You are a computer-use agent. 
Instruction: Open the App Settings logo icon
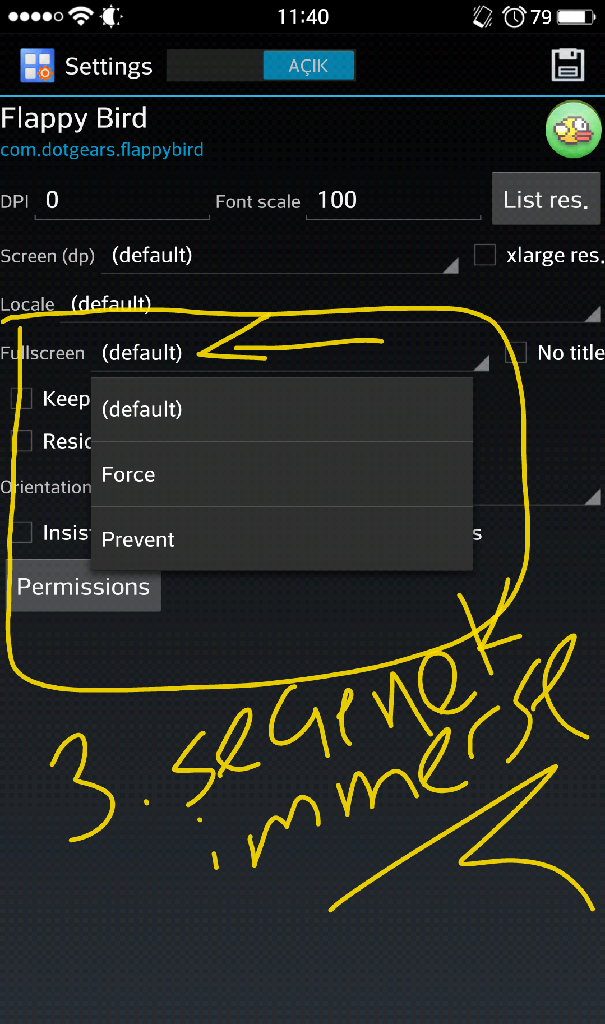[37, 65]
